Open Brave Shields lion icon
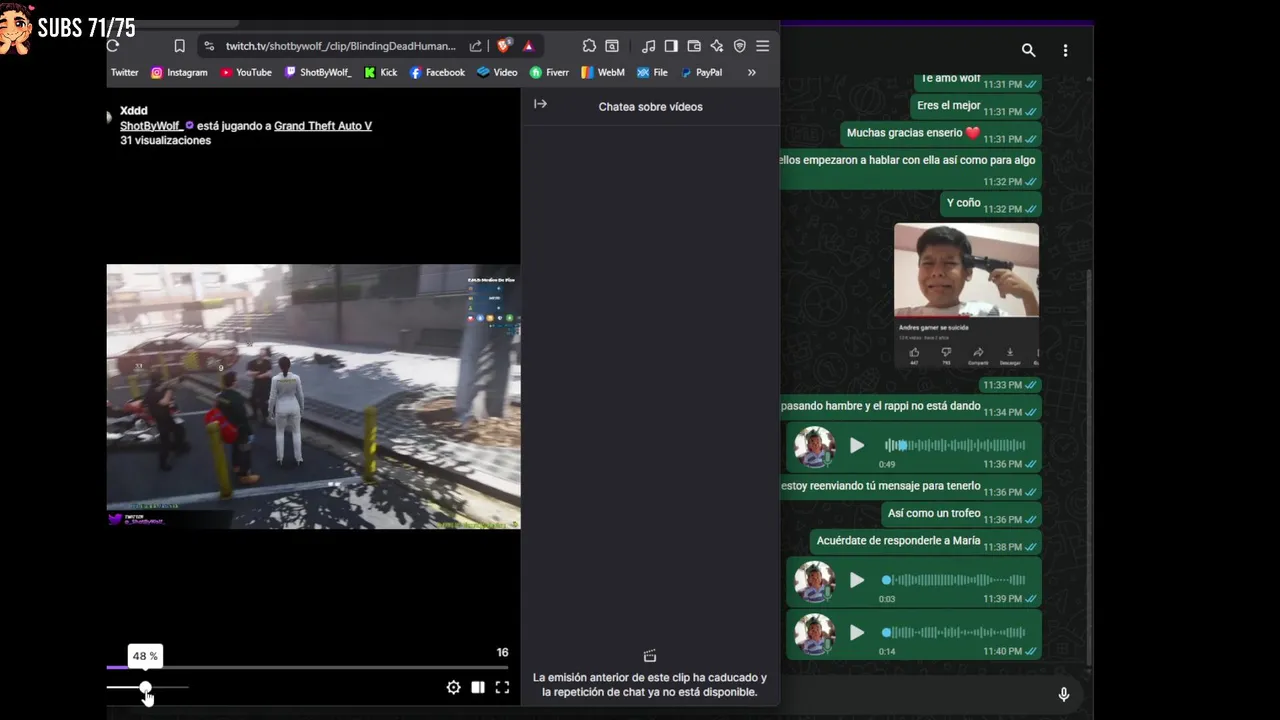The image size is (1280, 720). pyautogui.click(x=505, y=46)
